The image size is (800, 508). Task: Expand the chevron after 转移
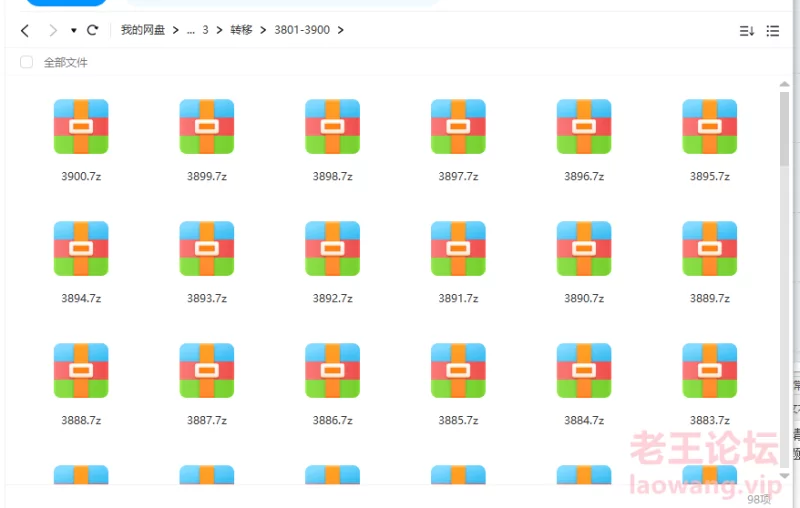(x=263, y=30)
